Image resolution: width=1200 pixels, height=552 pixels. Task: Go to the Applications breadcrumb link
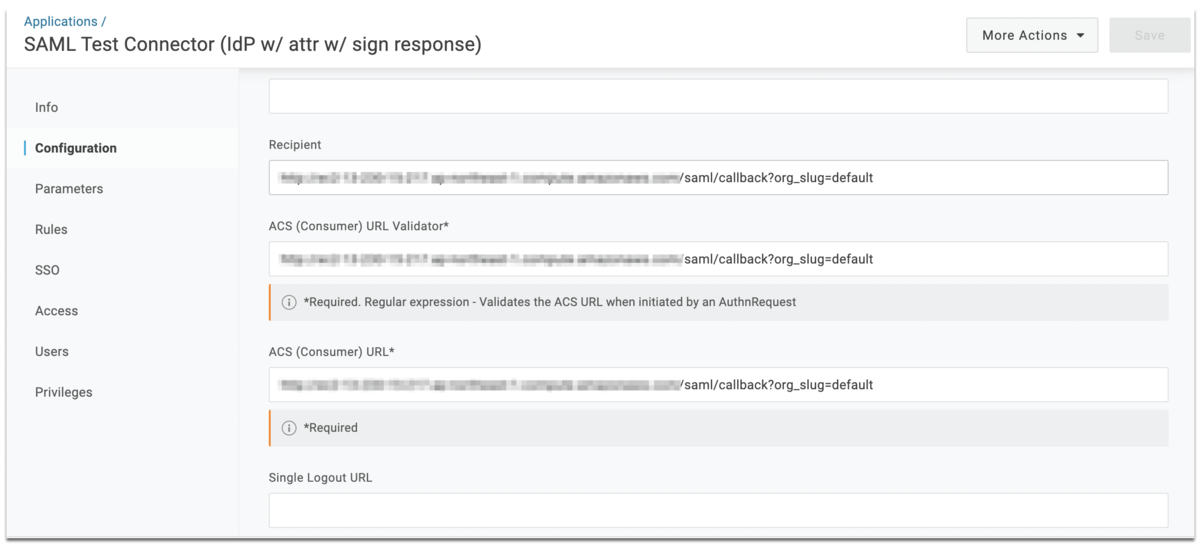(x=61, y=21)
